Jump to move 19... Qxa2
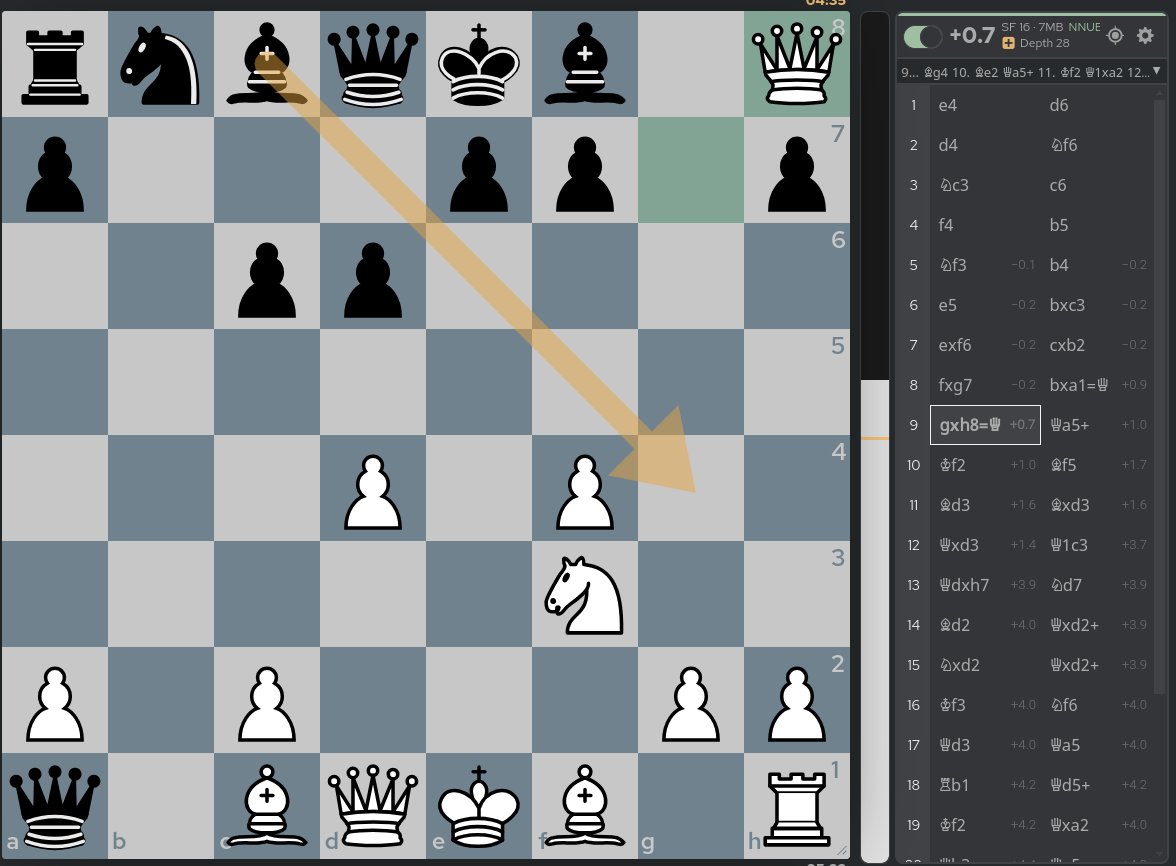This screenshot has height=866, width=1176. 1096,825
